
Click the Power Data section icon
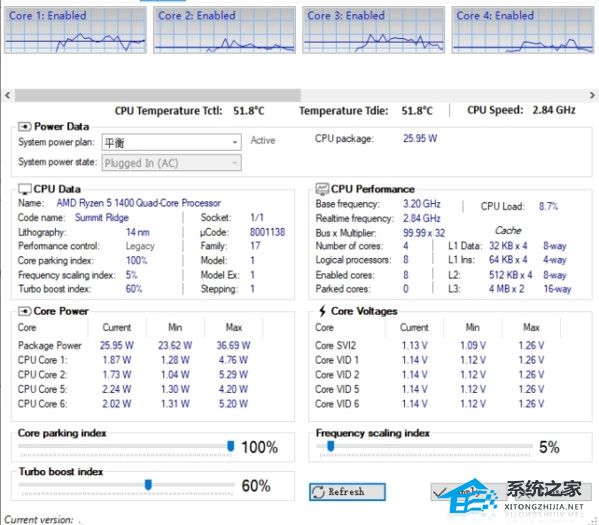(x=25, y=126)
